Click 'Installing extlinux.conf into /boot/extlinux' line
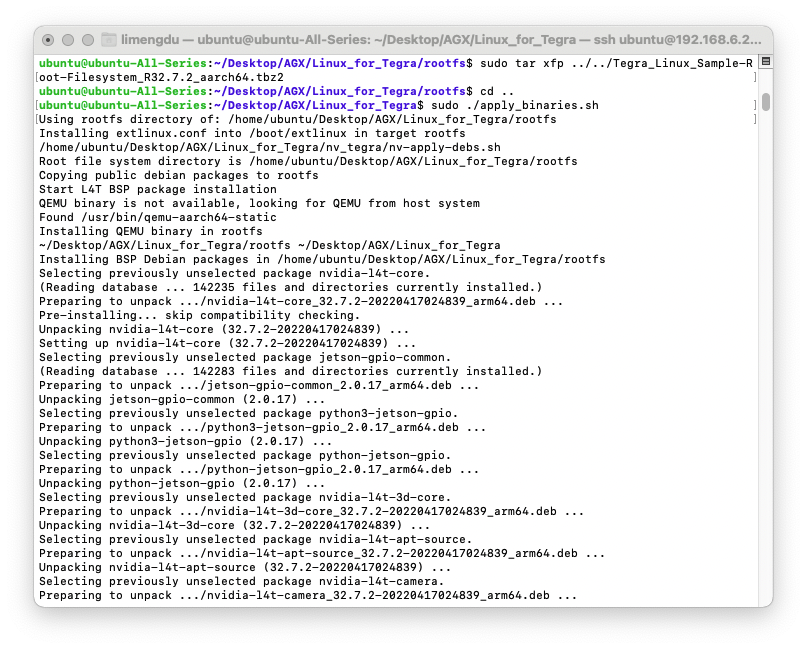The width and height of the screenshot is (807, 649). tap(252, 133)
